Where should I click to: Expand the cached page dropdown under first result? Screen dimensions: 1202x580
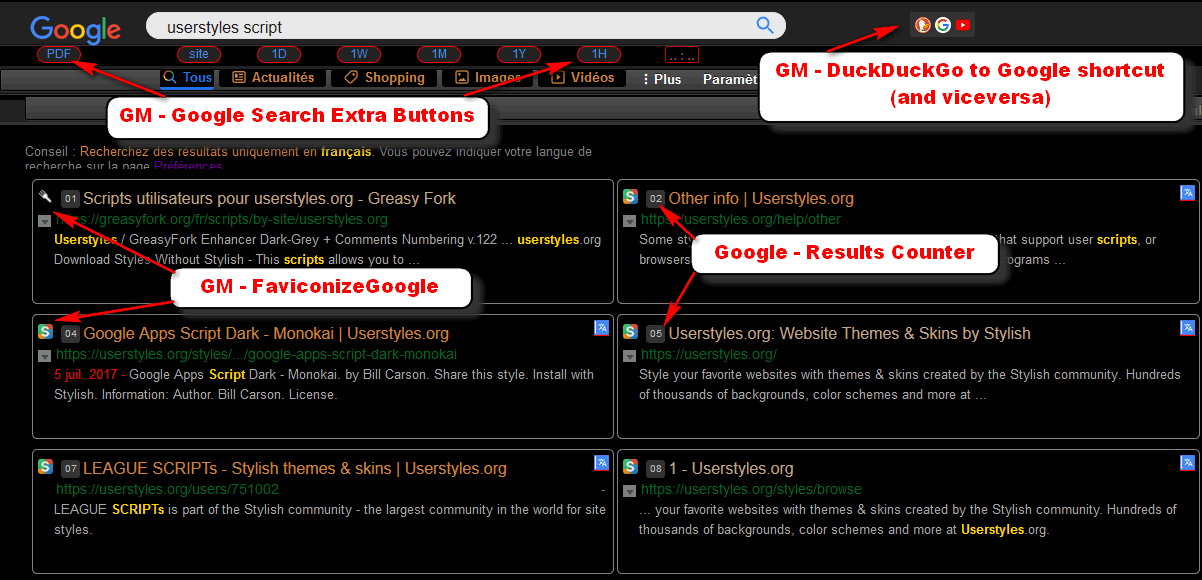(44, 220)
